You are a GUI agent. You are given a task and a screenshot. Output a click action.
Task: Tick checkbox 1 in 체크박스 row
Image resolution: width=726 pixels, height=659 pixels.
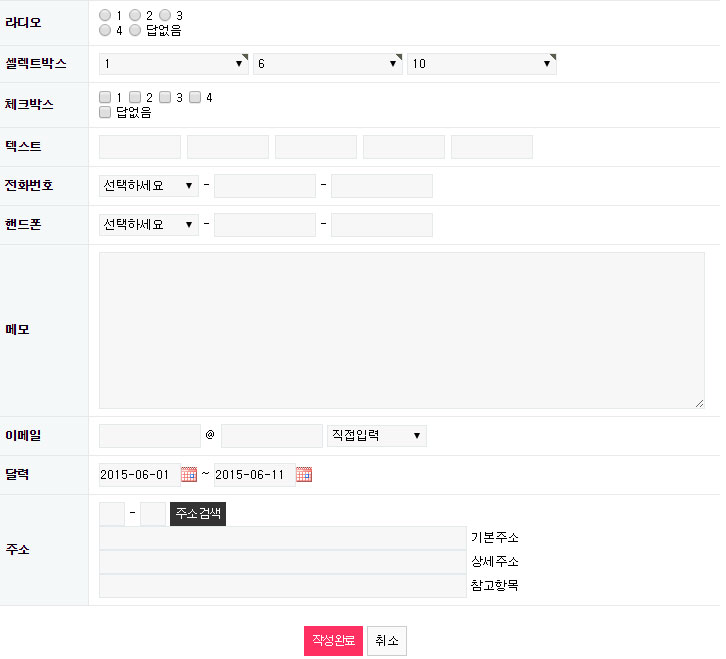point(105,97)
